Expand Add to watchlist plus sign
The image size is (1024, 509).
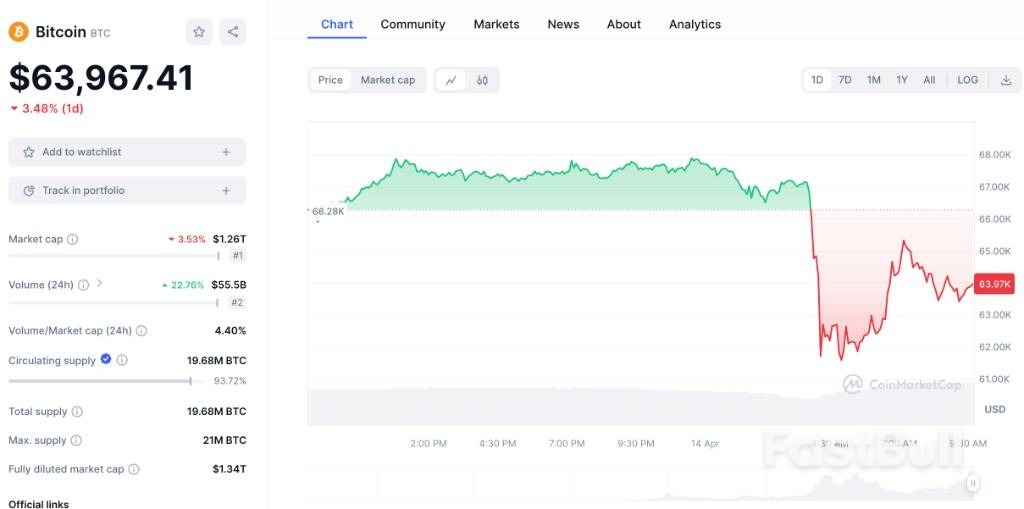coord(226,152)
